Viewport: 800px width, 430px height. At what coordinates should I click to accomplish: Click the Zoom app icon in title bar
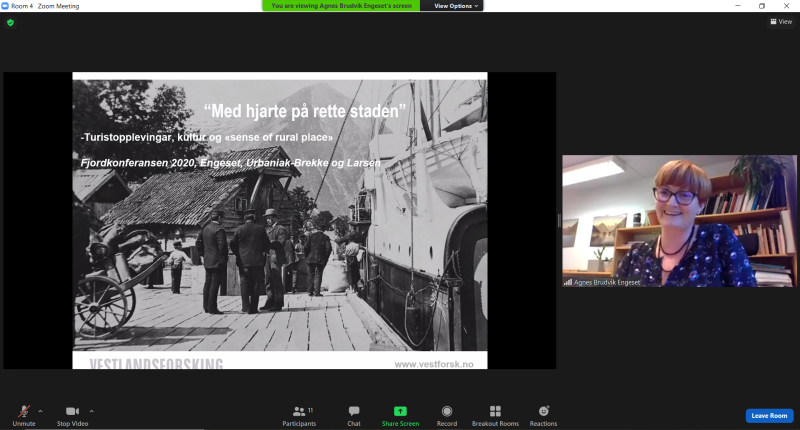[6, 6]
